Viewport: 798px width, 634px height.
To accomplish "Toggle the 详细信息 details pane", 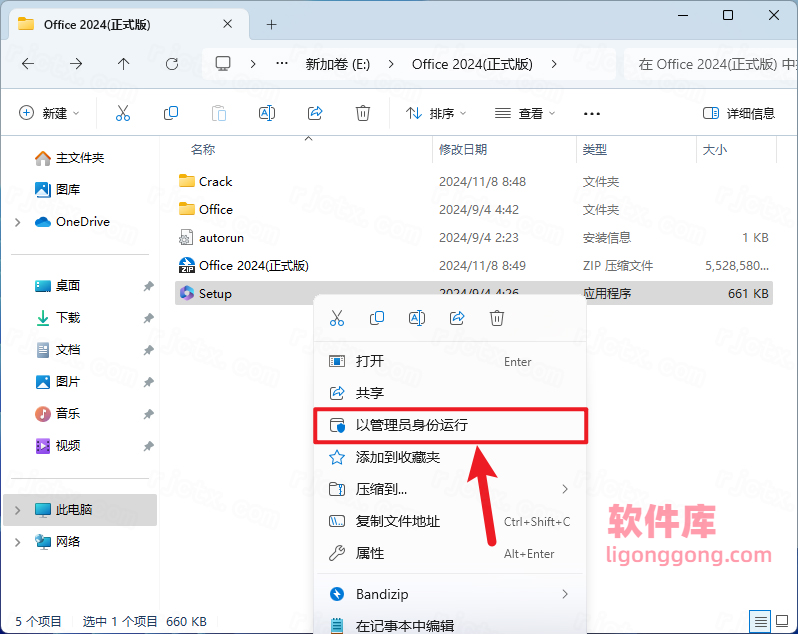I will (738, 113).
